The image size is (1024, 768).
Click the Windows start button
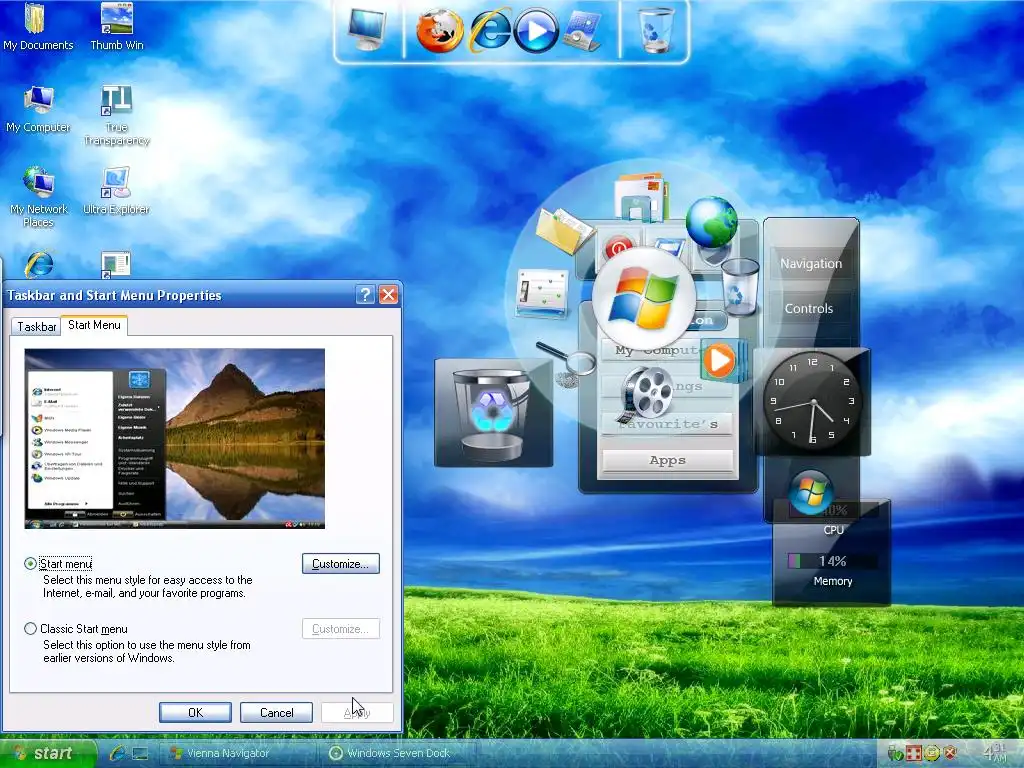click(48, 753)
